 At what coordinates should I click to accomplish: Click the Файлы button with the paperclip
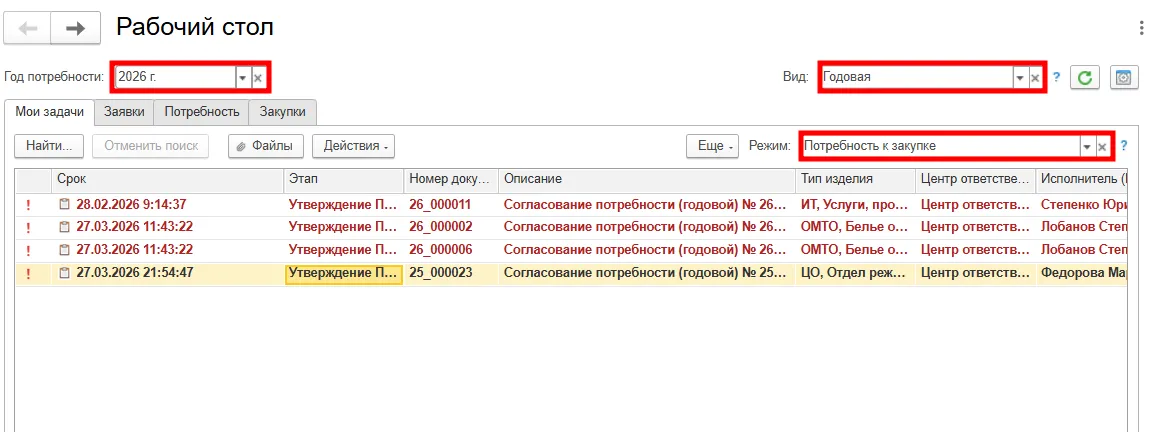[265, 146]
